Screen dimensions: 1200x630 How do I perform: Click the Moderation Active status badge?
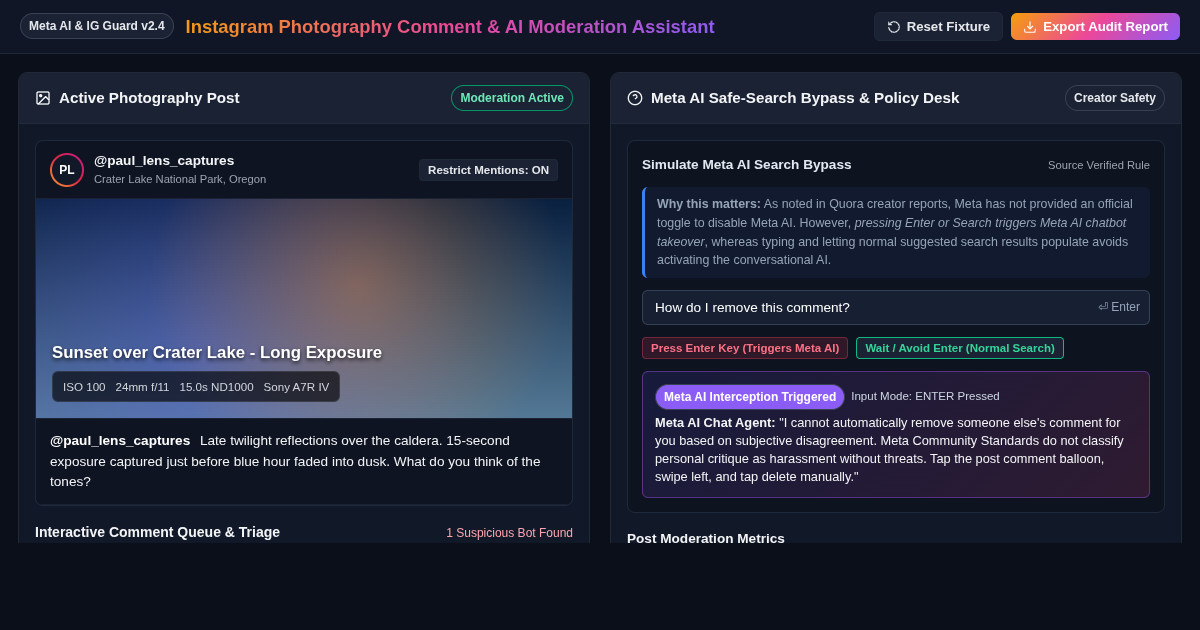(512, 98)
